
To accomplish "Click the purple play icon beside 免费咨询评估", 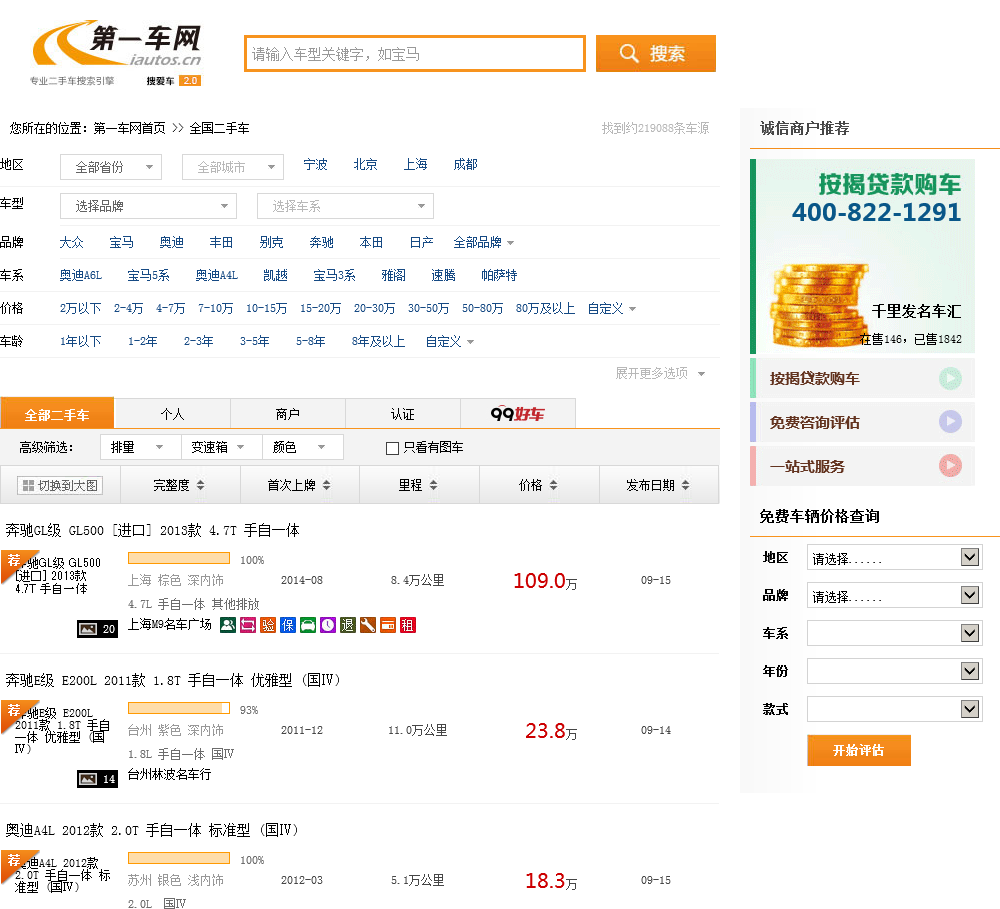I will pos(950,422).
